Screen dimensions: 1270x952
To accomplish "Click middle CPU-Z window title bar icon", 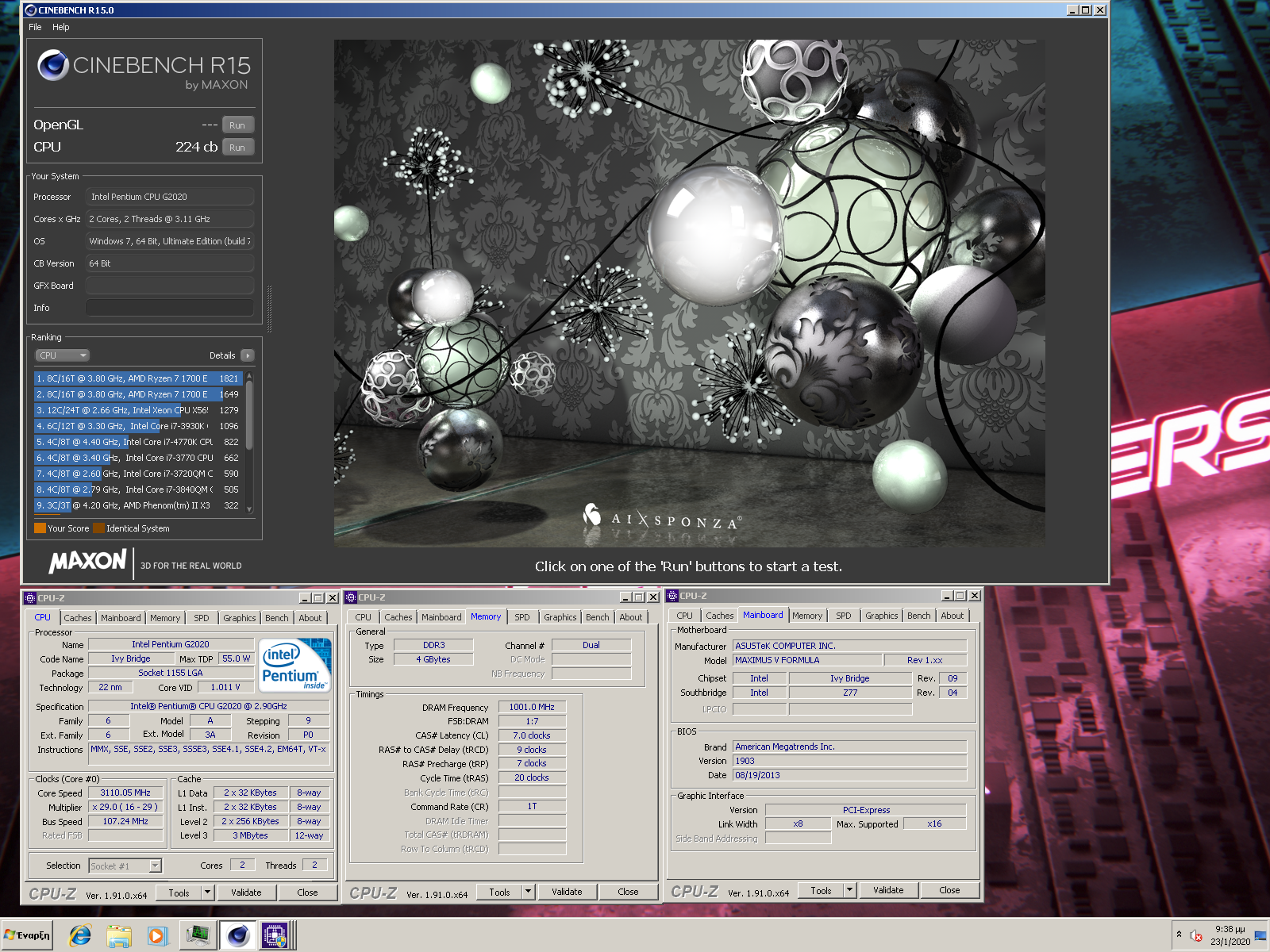I will click(x=351, y=597).
